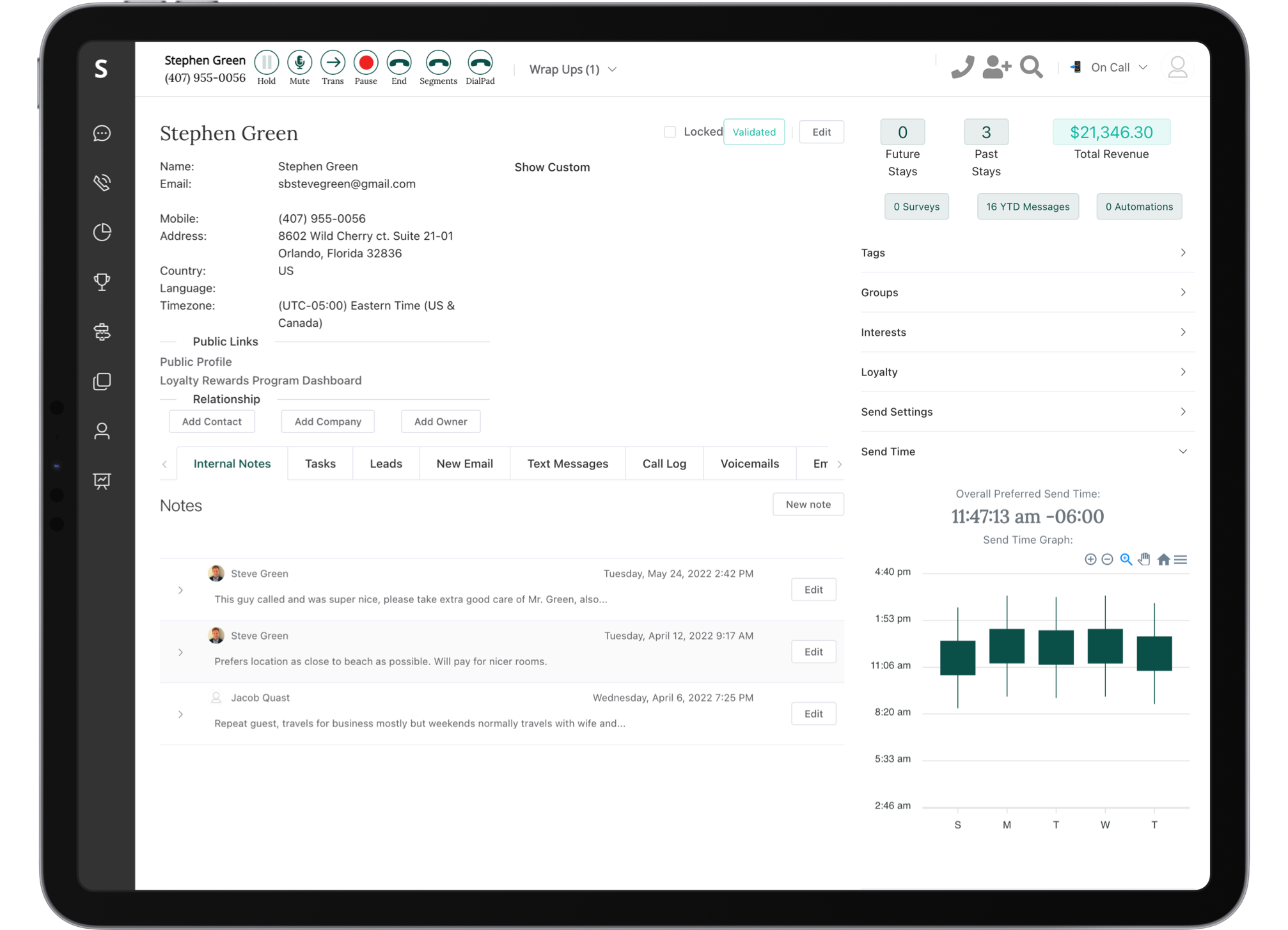Open the search magnifier in header
1288x930 pixels.
pos(1031,67)
